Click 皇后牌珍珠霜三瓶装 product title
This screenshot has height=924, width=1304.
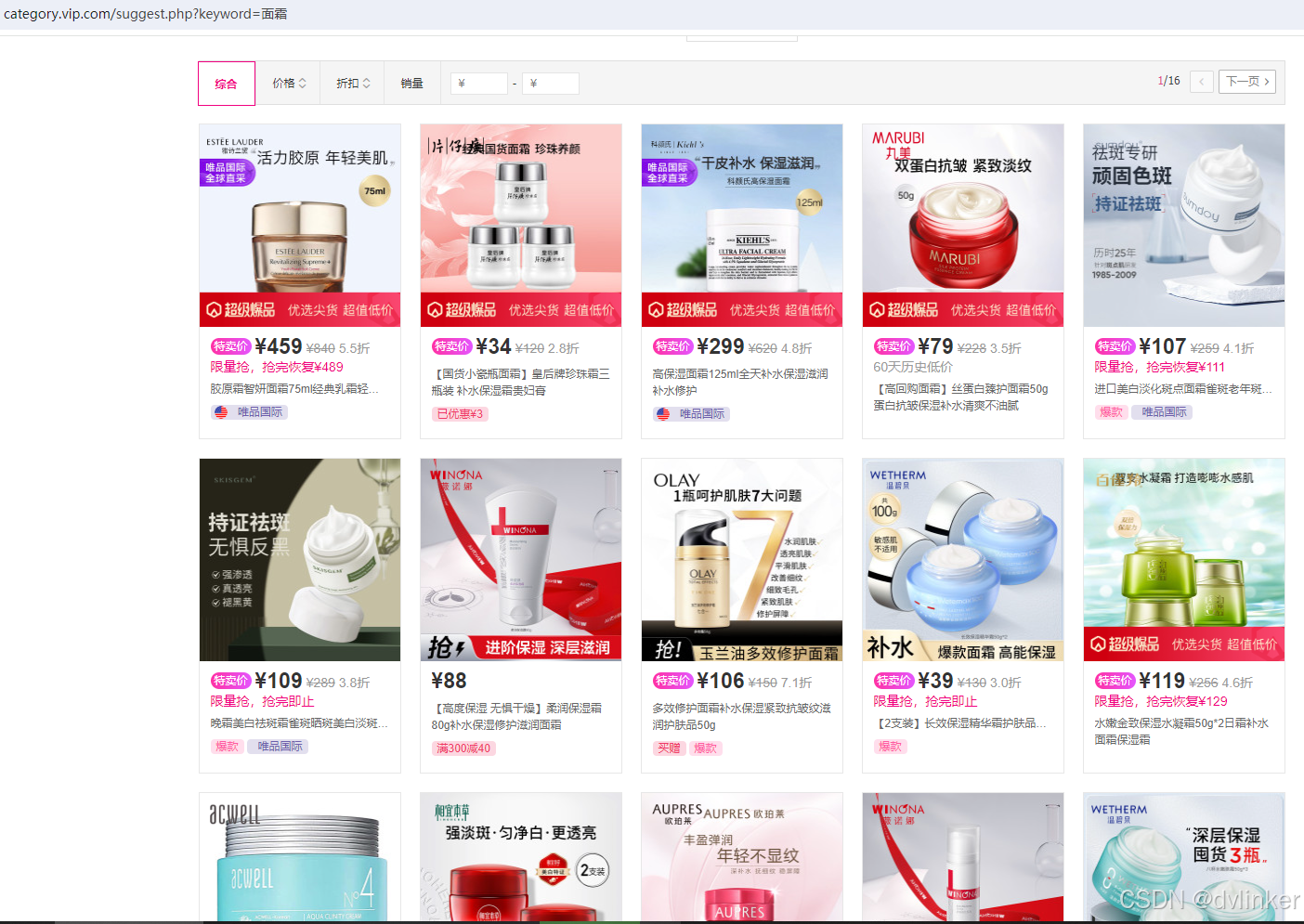pos(521,382)
